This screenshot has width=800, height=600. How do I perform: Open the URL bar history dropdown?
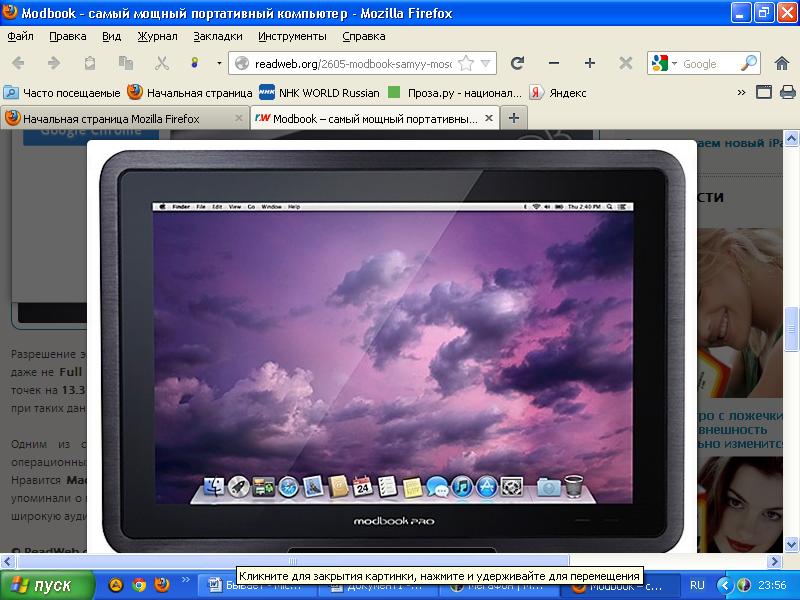tap(486, 64)
